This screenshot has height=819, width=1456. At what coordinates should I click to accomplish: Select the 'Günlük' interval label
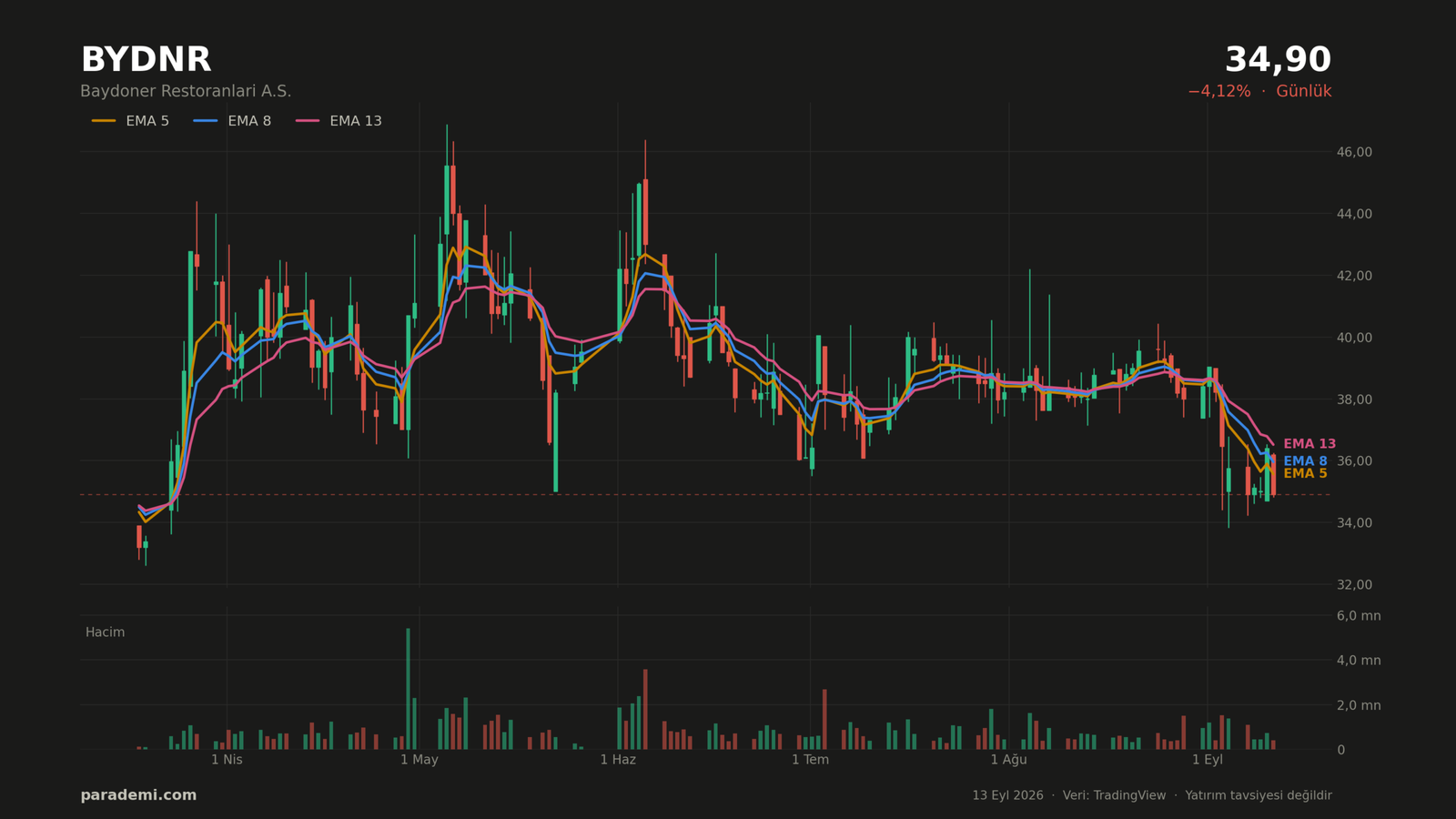point(1303,92)
